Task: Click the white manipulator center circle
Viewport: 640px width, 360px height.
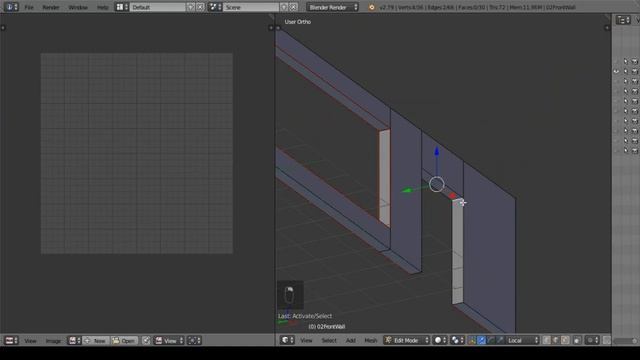Action: [436, 184]
